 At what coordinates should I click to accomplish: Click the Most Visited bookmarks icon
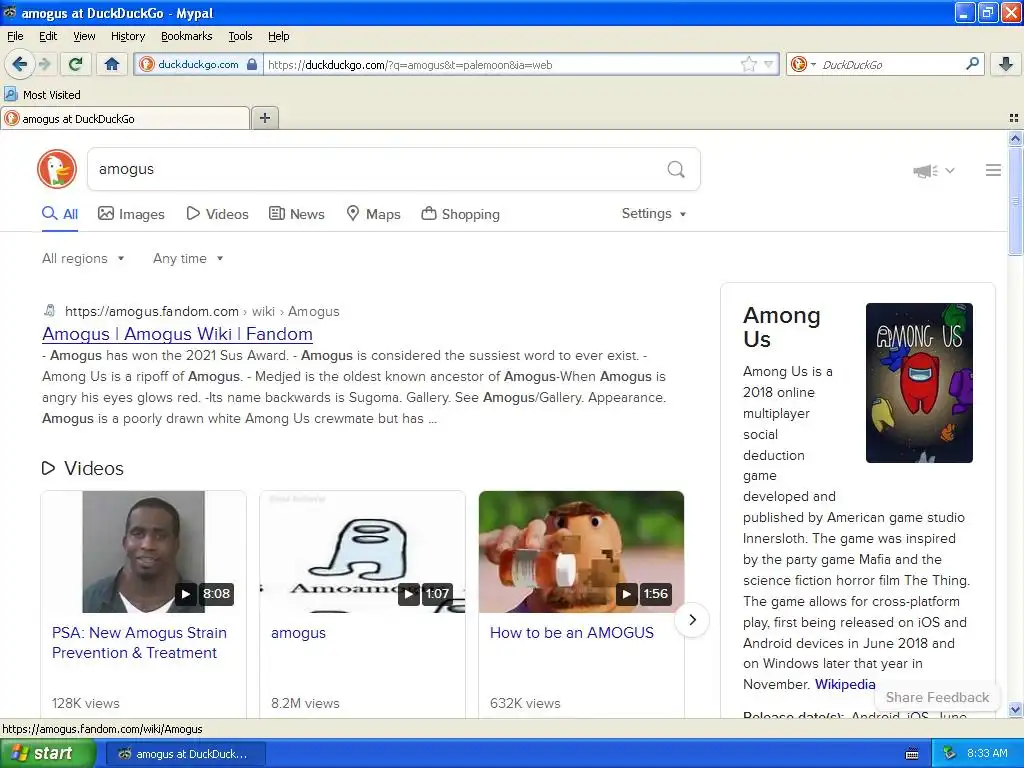[x=11, y=94]
